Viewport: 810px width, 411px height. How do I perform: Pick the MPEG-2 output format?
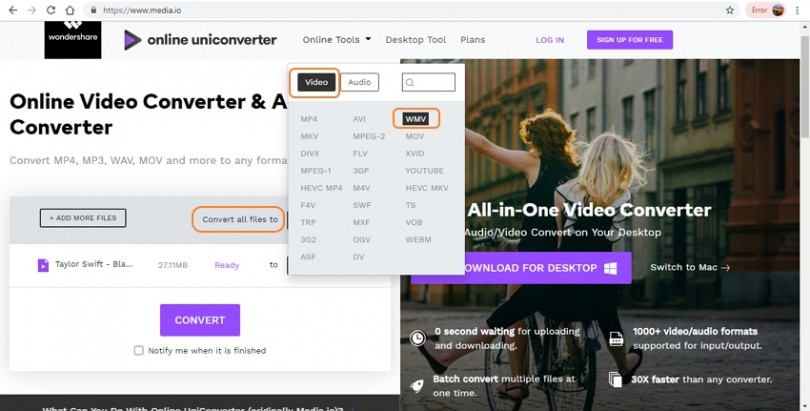coord(369,136)
